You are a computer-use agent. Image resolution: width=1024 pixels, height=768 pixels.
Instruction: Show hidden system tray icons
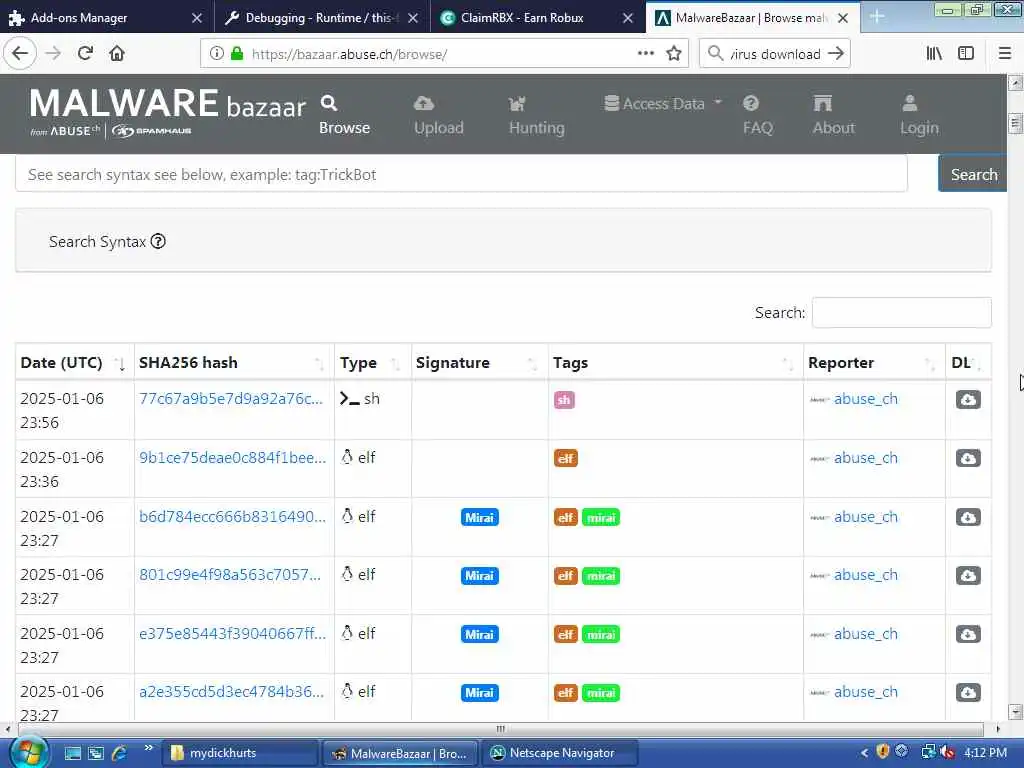(864, 753)
